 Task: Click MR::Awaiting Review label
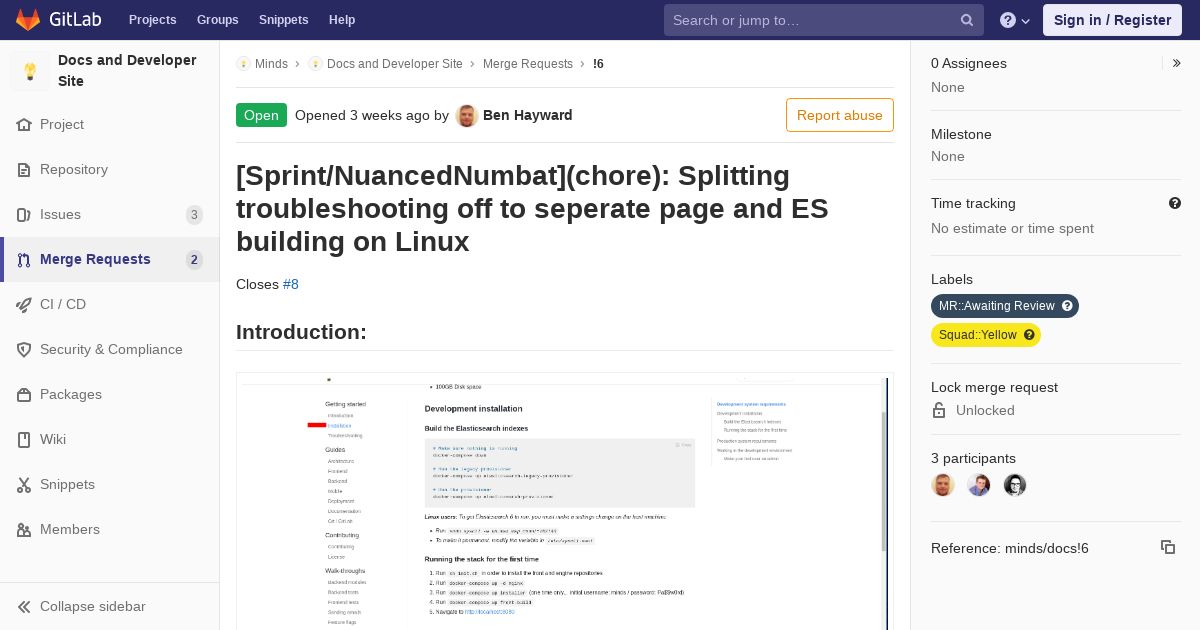tap(996, 306)
